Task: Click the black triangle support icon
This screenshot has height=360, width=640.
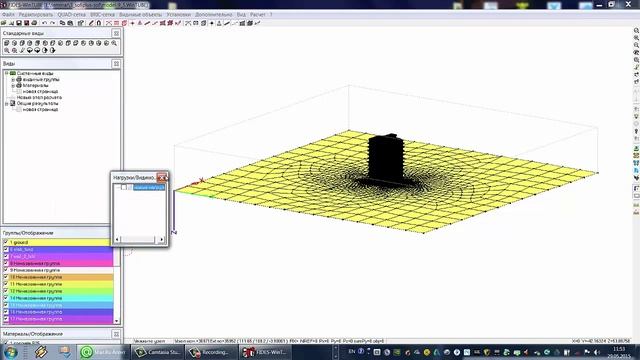Action: [219, 23]
